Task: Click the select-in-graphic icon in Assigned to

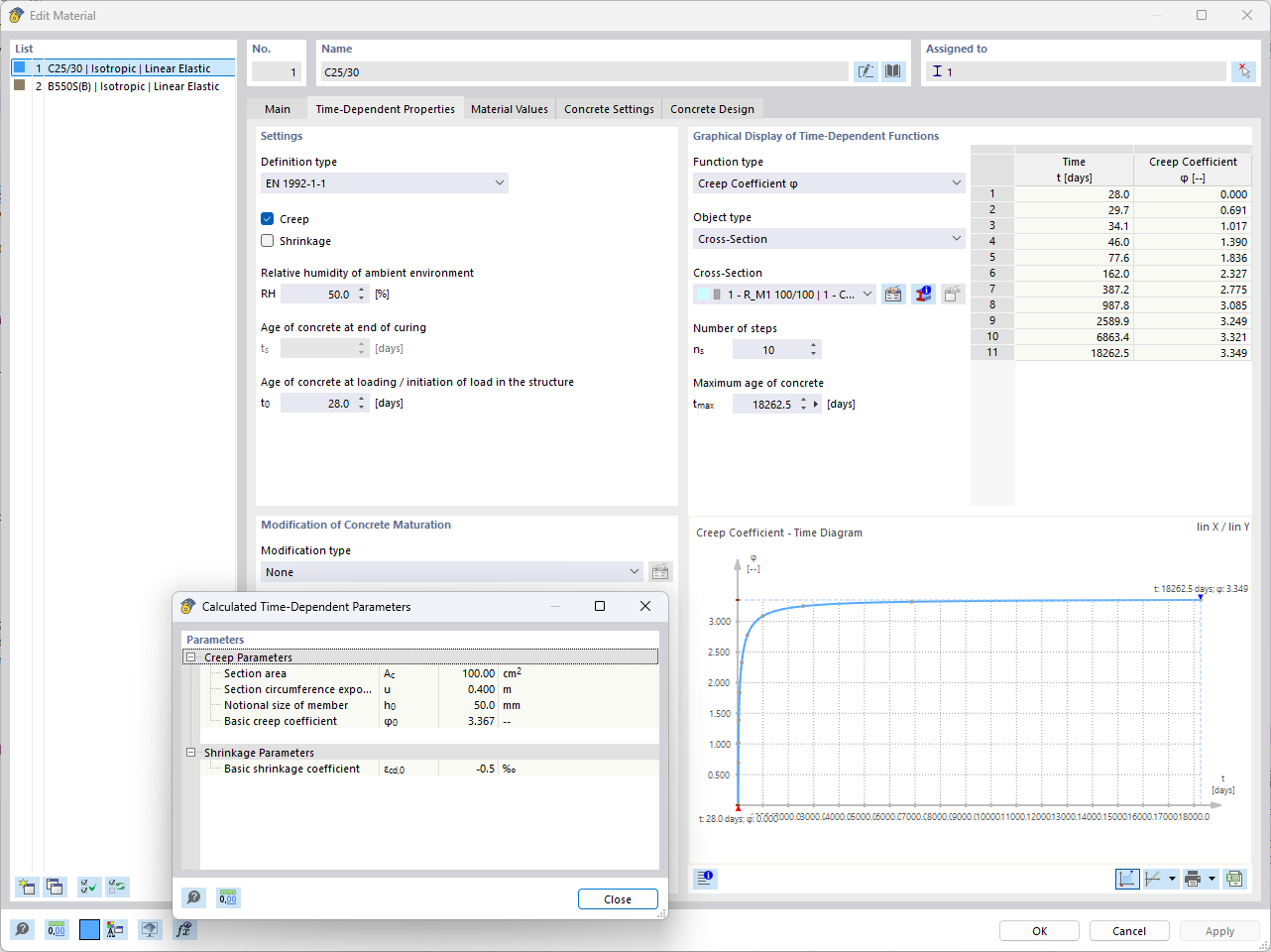Action: coord(1243,71)
